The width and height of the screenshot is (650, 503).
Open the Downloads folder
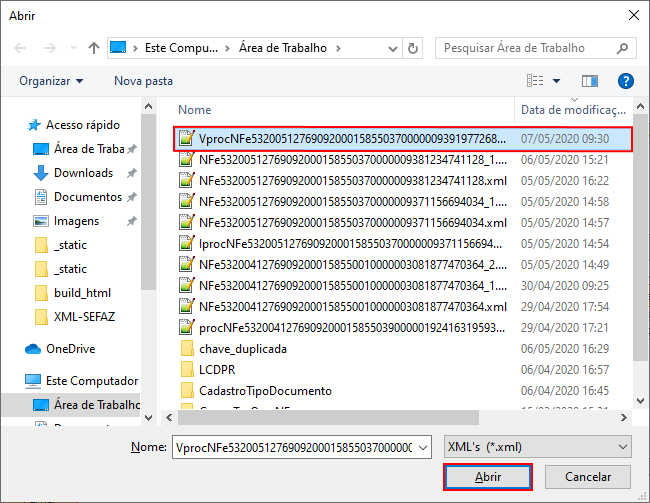[x=83, y=173]
